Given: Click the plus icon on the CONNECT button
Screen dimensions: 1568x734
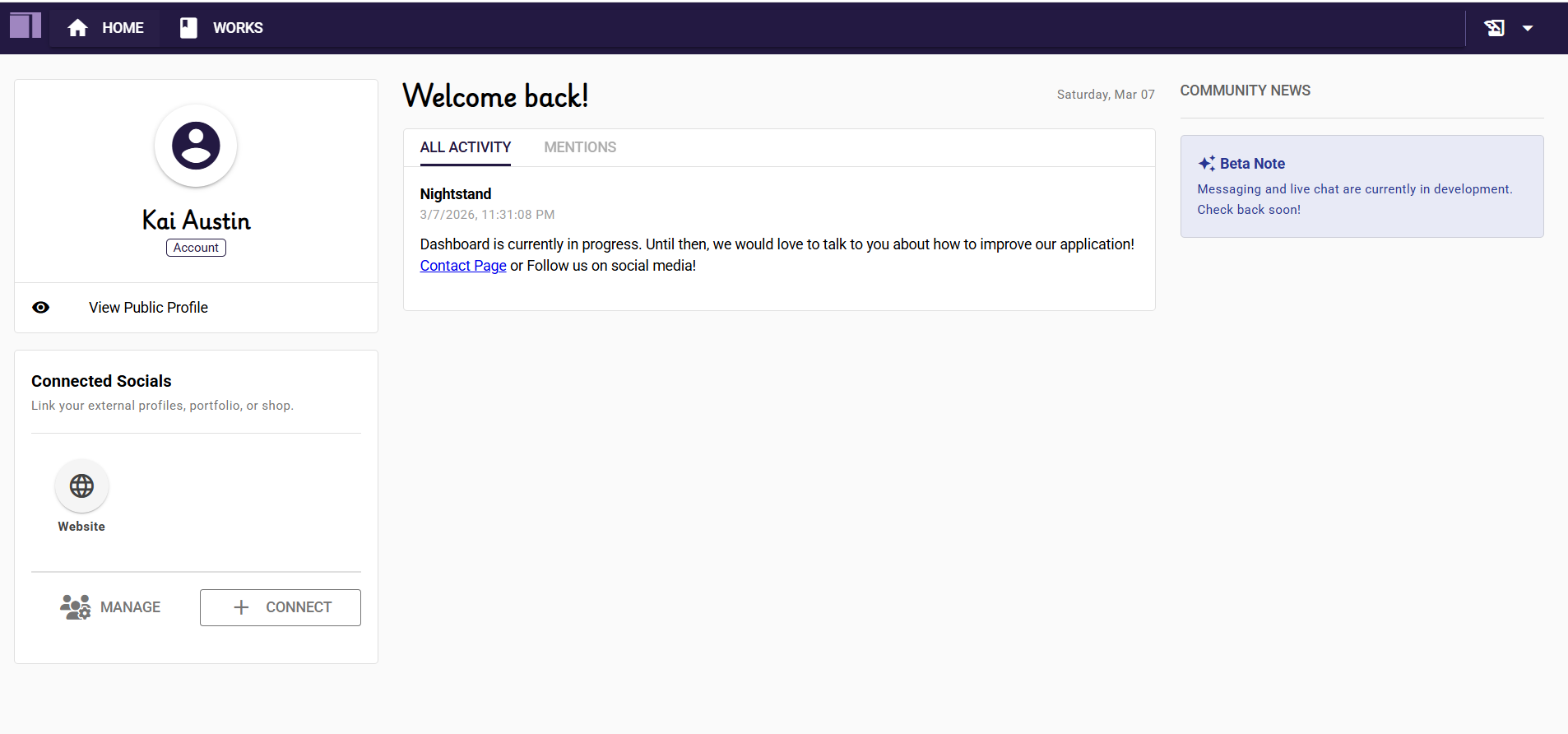Looking at the screenshot, I should [x=241, y=607].
